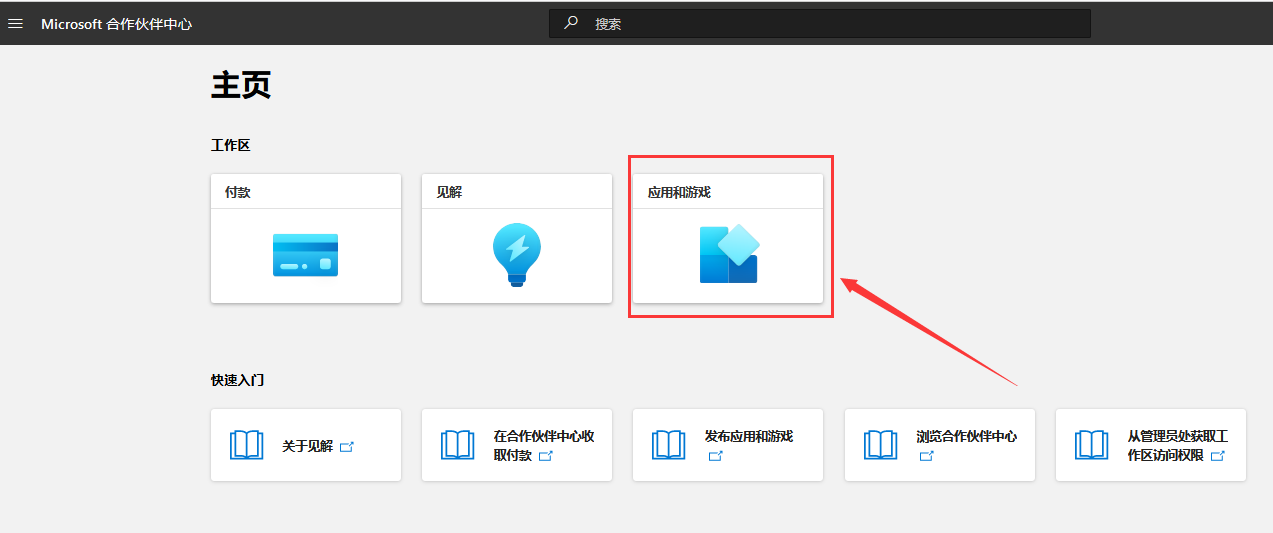The image size is (1273, 533).
Task: Click Microsoft 合作伙伴中心 header title
Action: 116,23
